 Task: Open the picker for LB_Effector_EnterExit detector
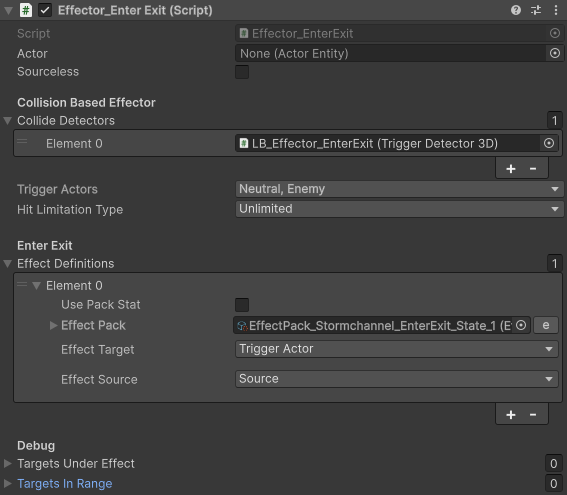point(549,144)
